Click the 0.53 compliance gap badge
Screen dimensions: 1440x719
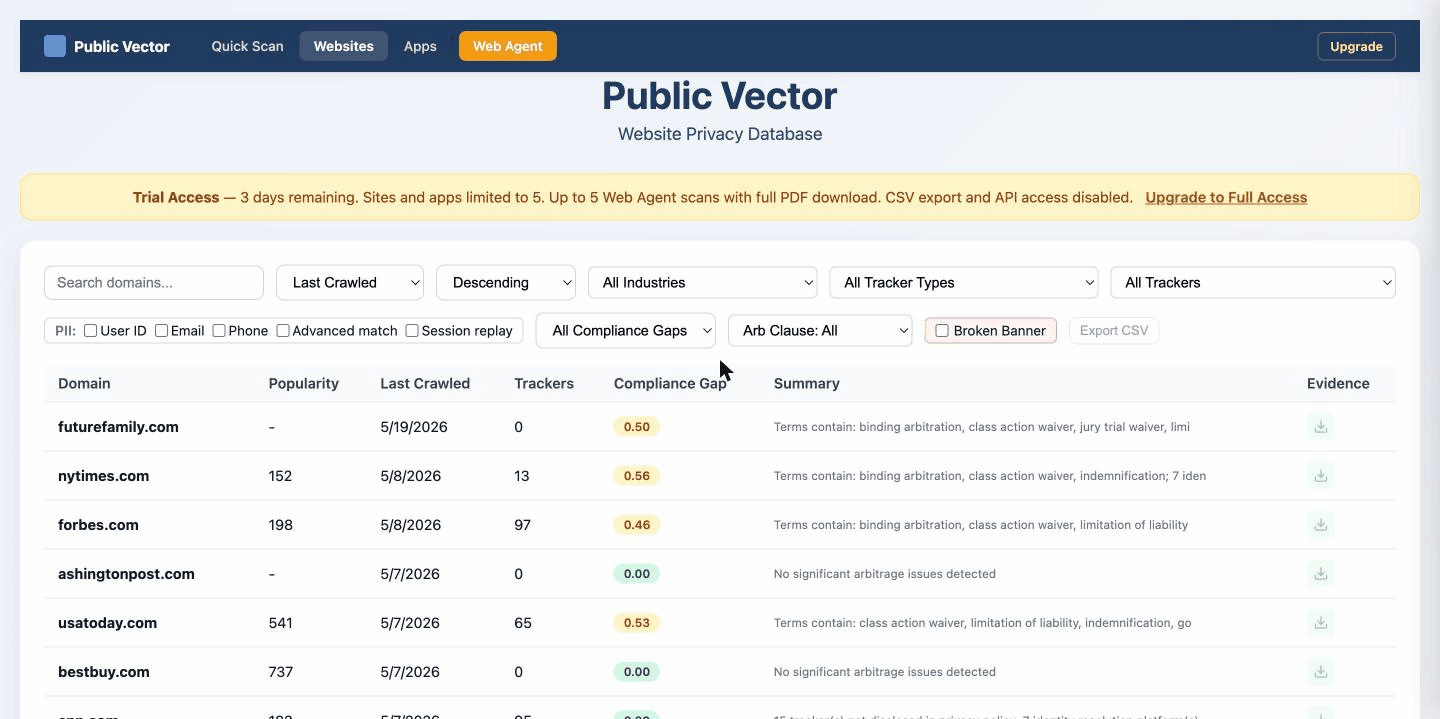pyautogui.click(x=637, y=623)
